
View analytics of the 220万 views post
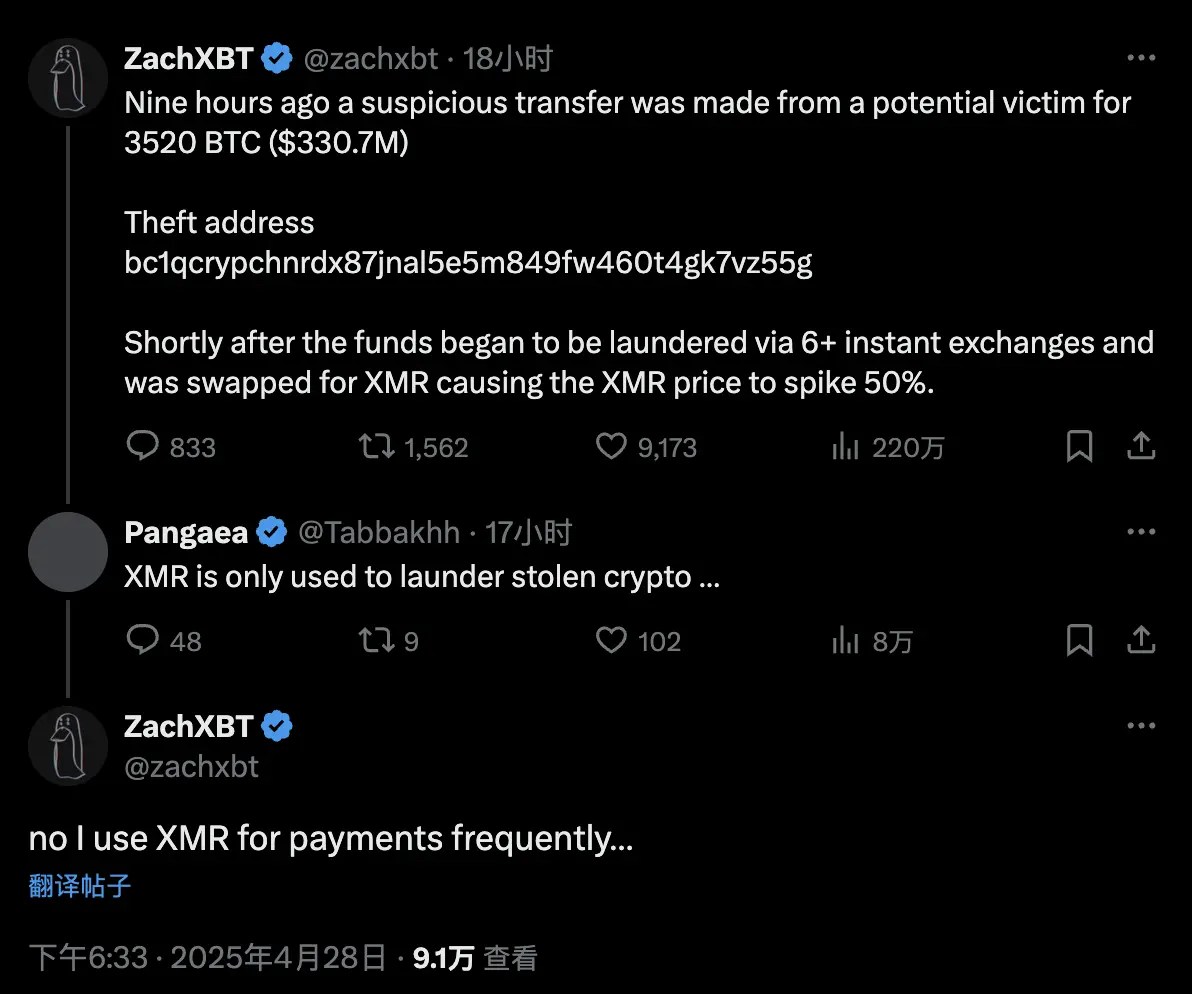click(846, 446)
